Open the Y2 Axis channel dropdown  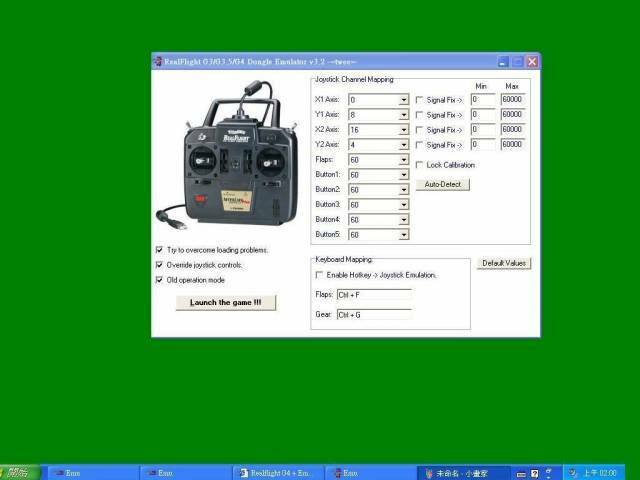(403, 145)
